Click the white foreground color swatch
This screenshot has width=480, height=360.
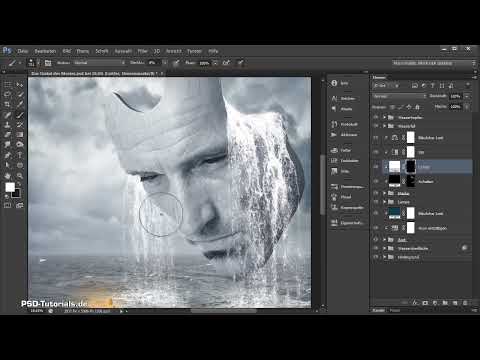pos(10,187)
